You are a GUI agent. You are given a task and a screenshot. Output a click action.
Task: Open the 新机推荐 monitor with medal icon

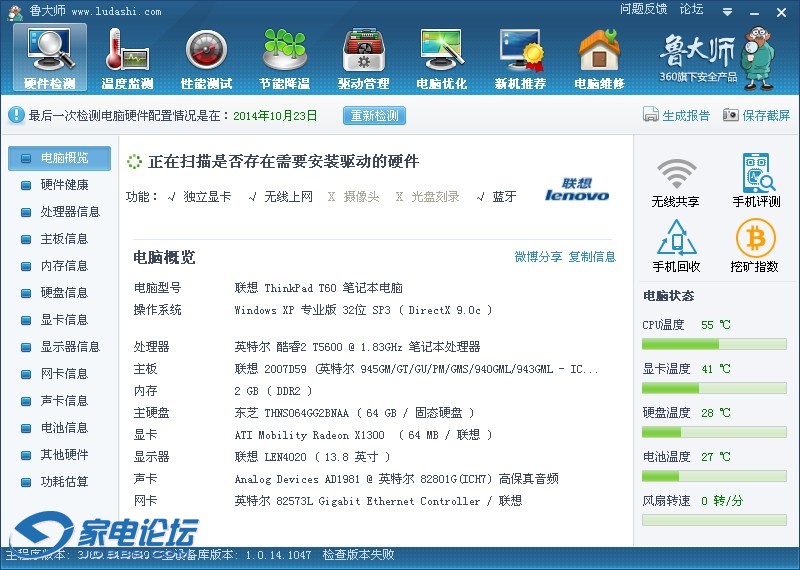(x=520, y=57)
